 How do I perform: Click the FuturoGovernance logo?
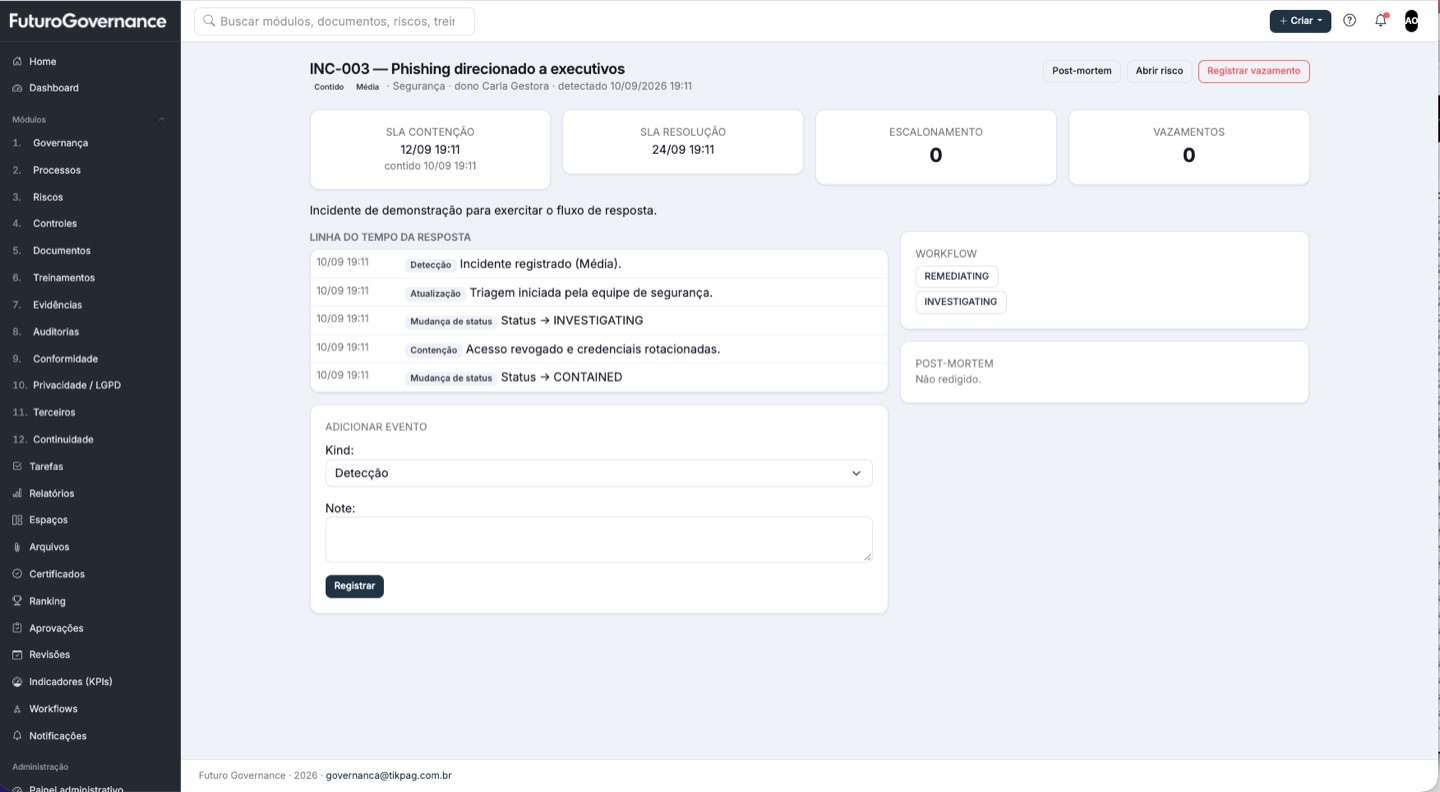[x=88, y=20]
